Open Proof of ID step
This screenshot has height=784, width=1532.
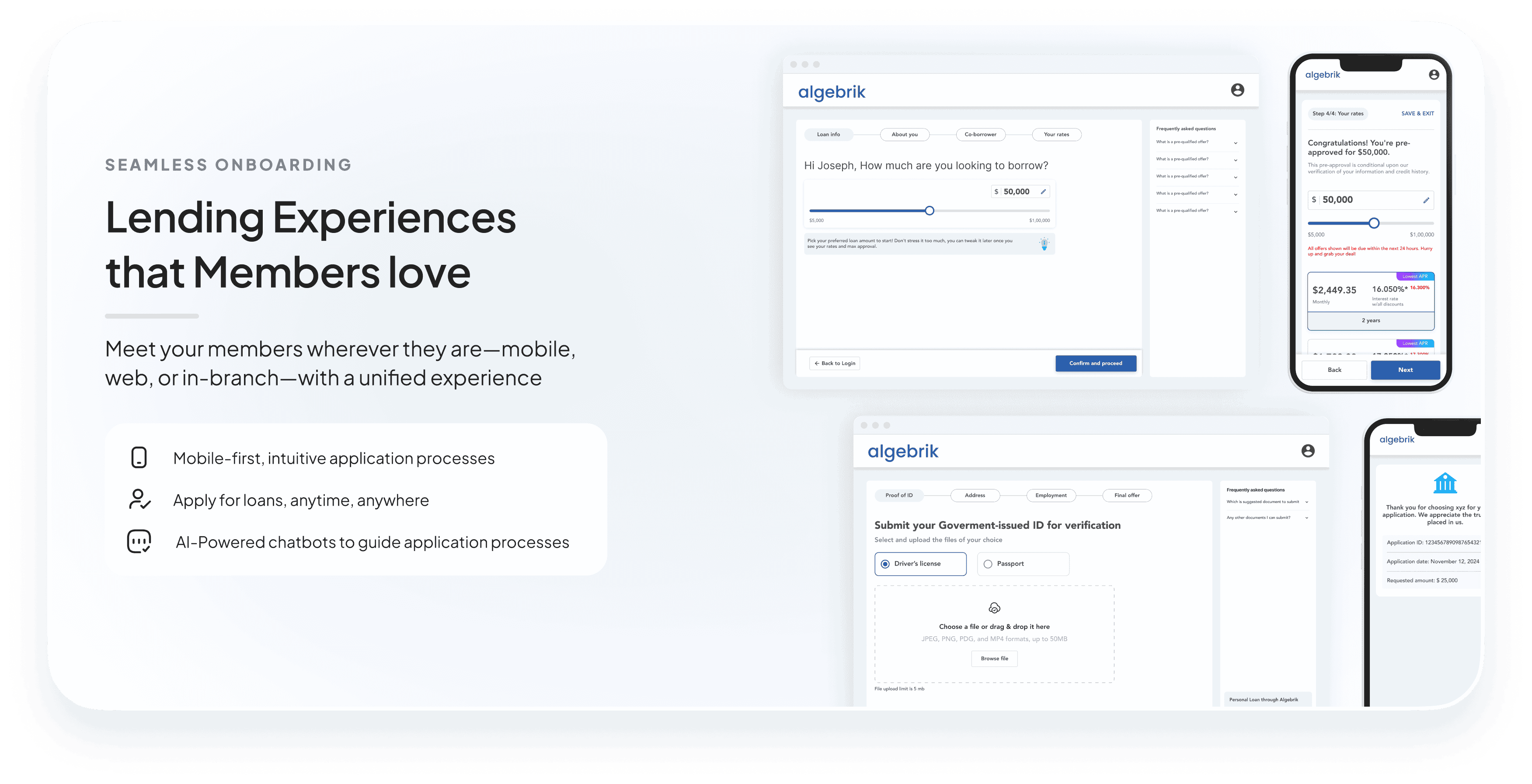[x=898, y=495]
